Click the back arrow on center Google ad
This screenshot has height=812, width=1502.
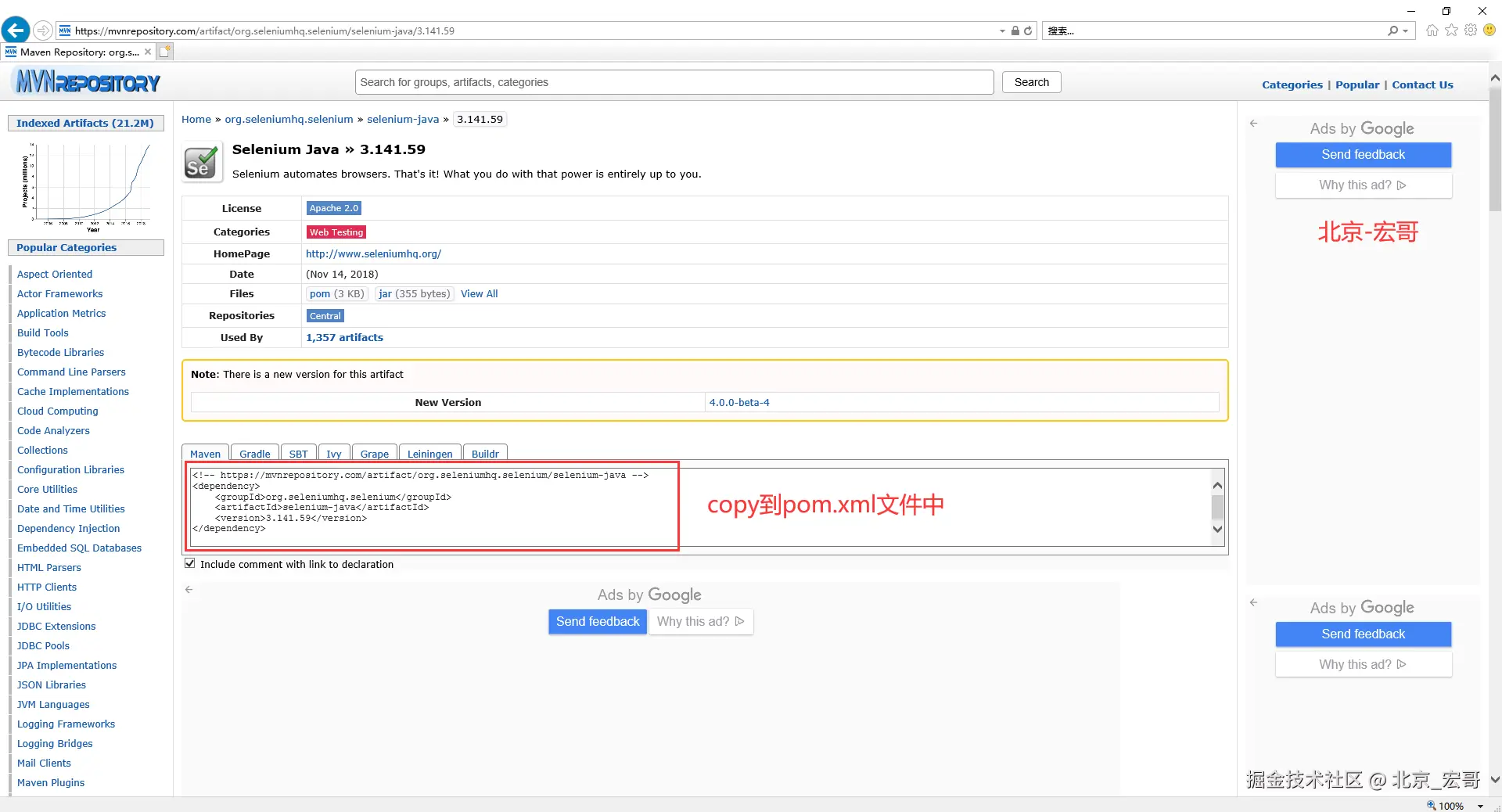(x=189, y=590)
